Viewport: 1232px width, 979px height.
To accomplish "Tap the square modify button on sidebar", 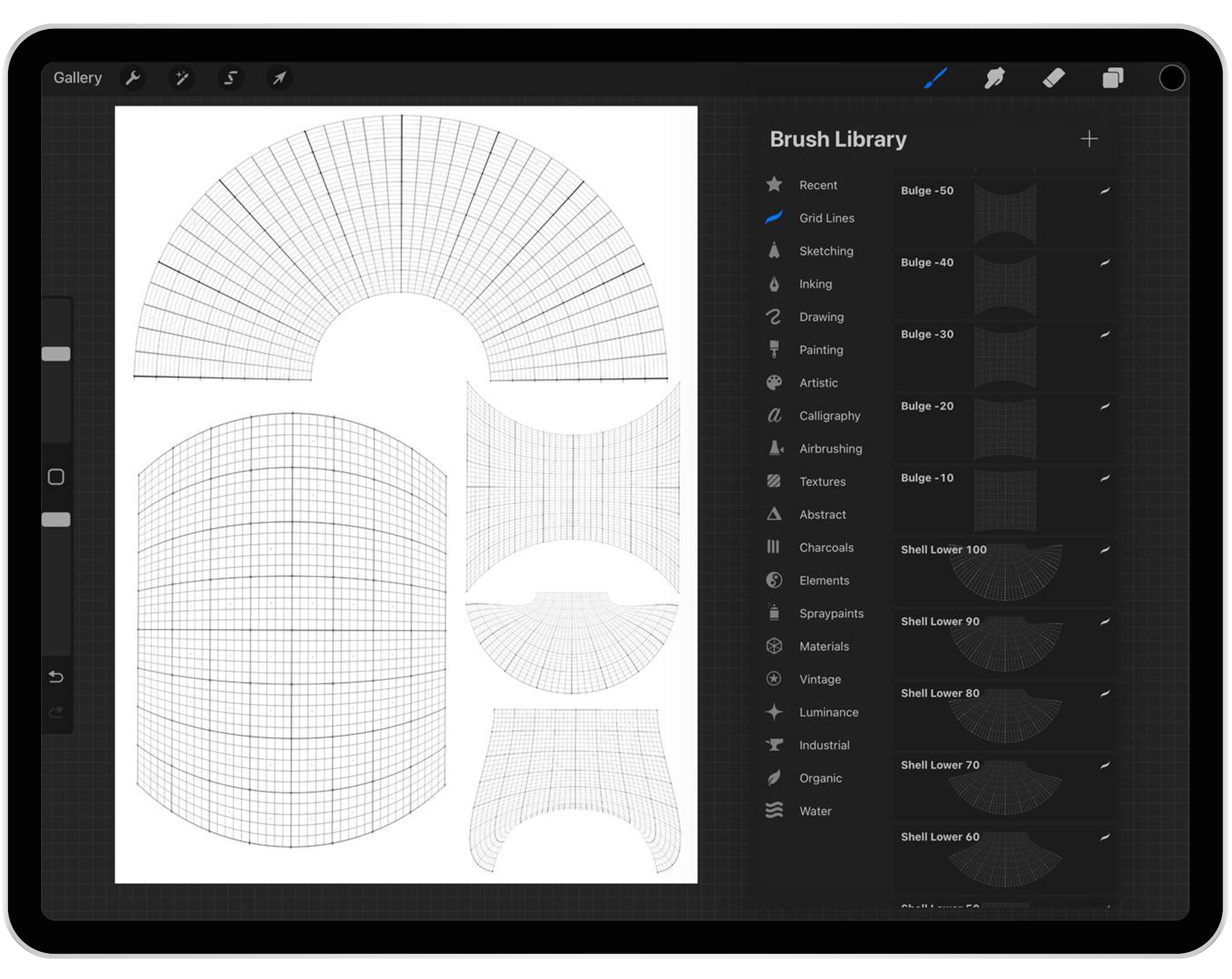I will (x=56, y=477).
